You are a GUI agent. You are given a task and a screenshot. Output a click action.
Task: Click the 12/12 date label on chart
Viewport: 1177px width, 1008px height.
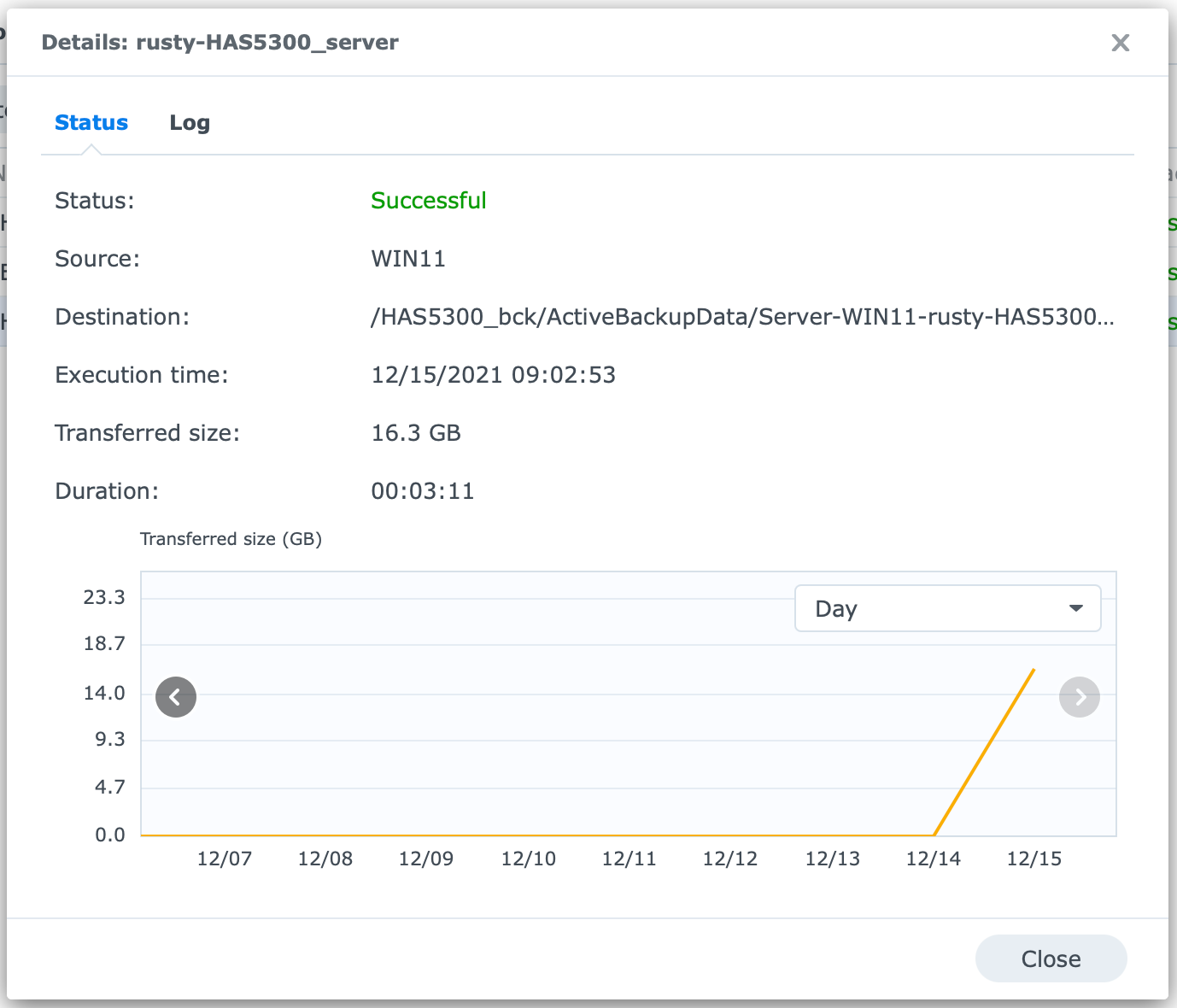(x=730, y=859)
